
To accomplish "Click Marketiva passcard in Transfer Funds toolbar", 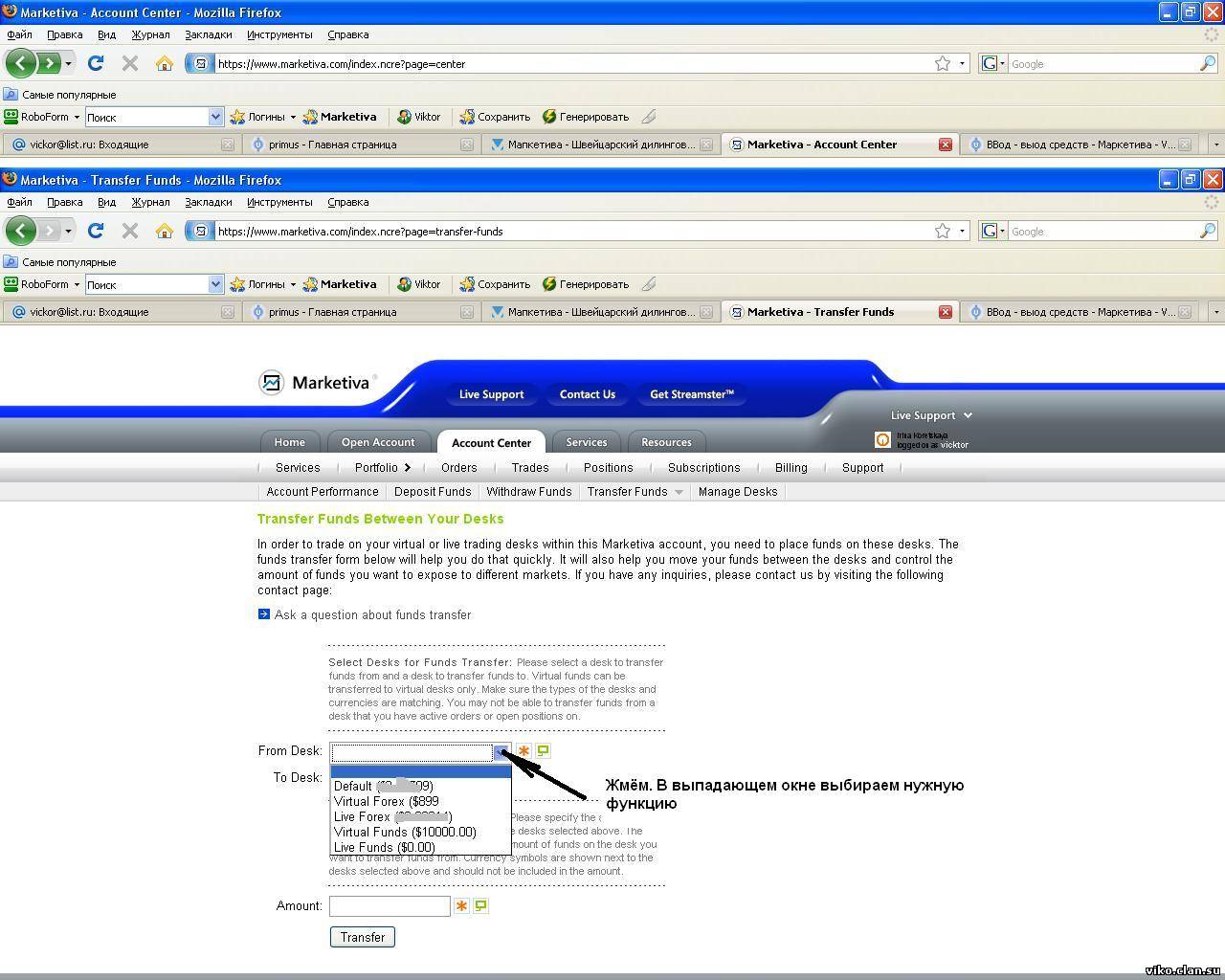I will [x=340, y=284].
